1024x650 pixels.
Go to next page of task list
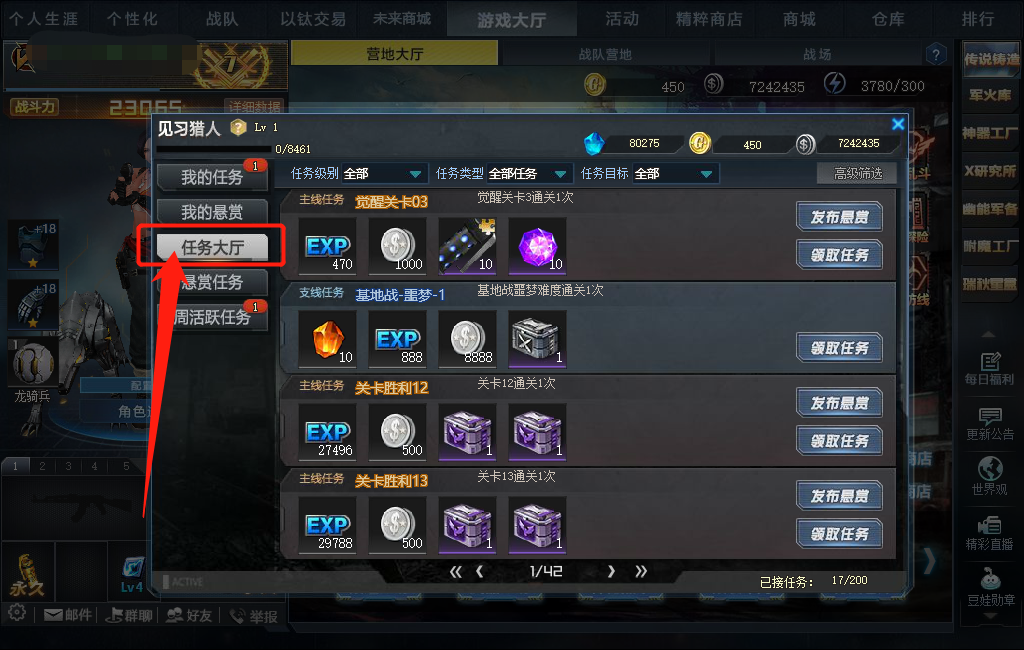pyautogui.click(x=611, y=572)
